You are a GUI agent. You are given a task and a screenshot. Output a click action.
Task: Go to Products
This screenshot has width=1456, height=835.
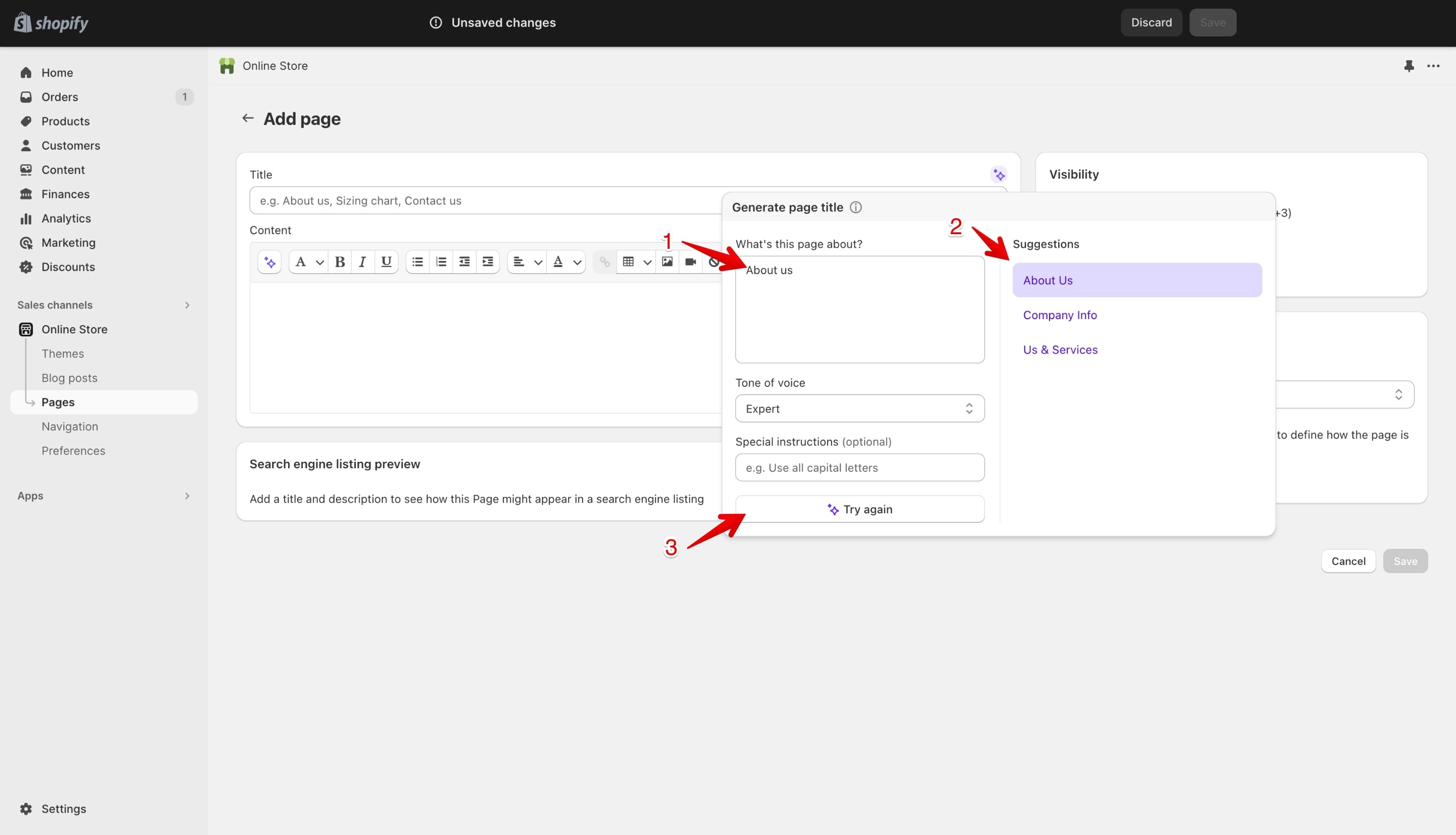pos(65,121)
